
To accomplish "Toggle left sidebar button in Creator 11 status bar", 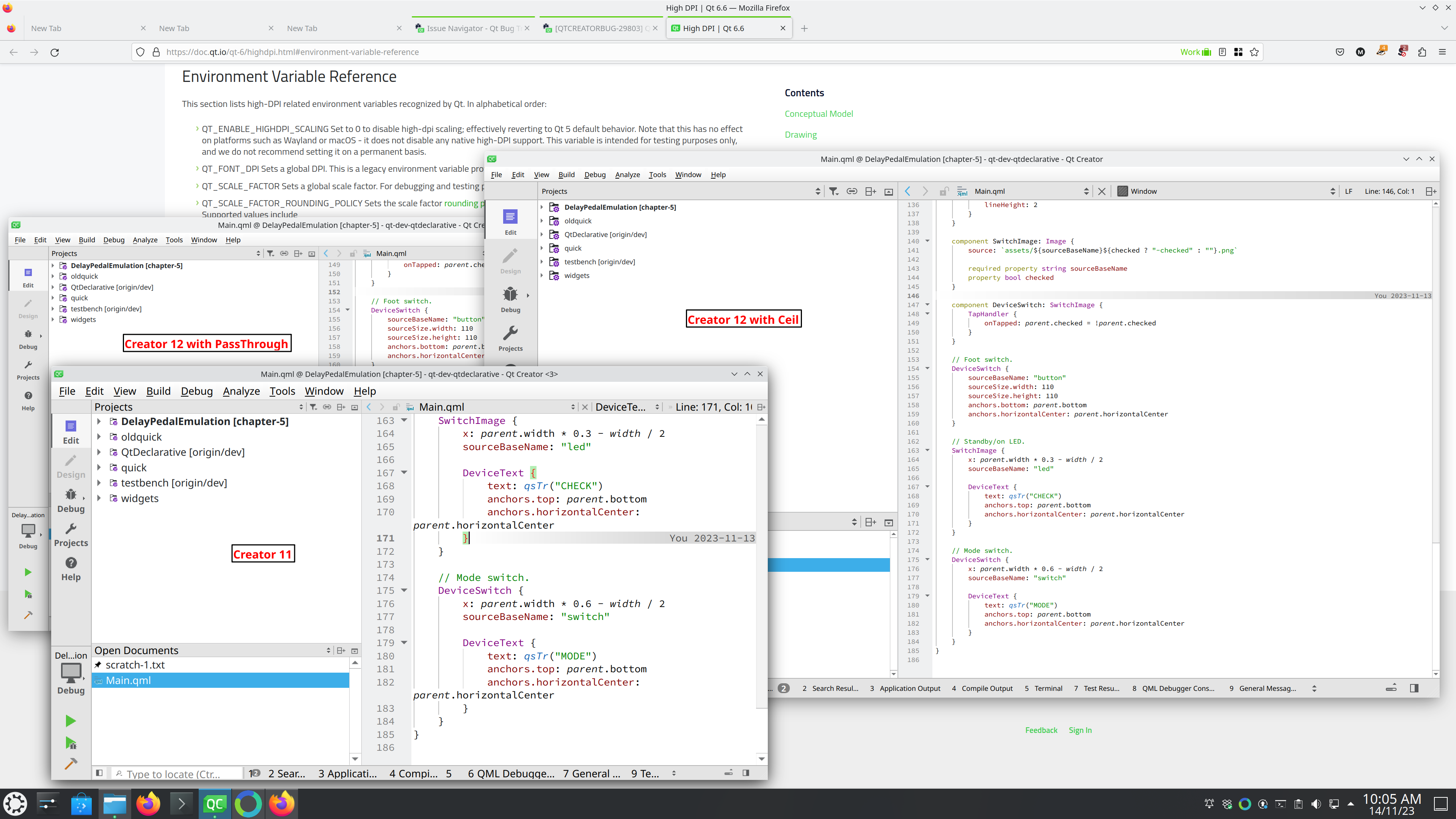I will click(x=99, y=773).
